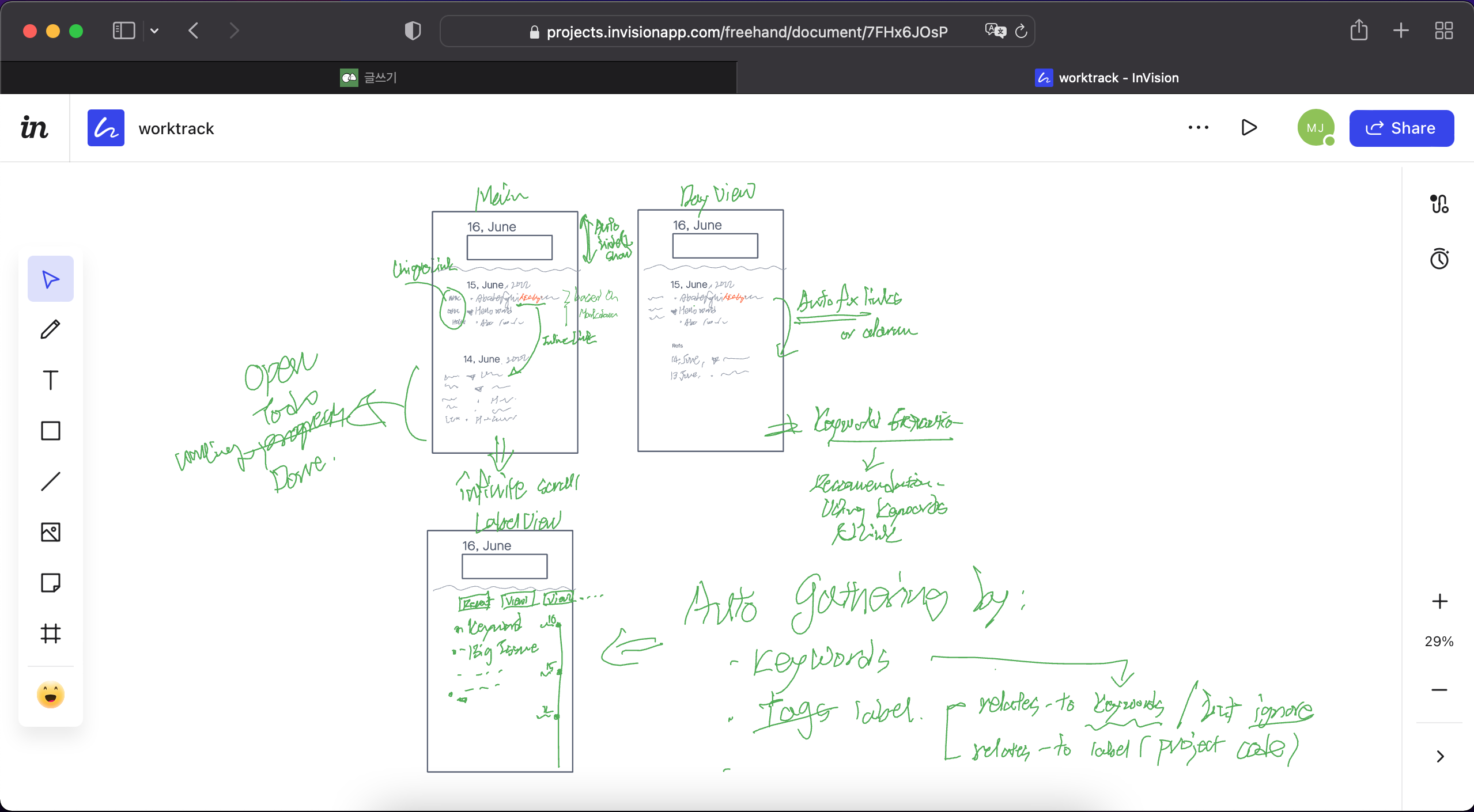
Task: Select the Text tool
Action: coord(51,380)
